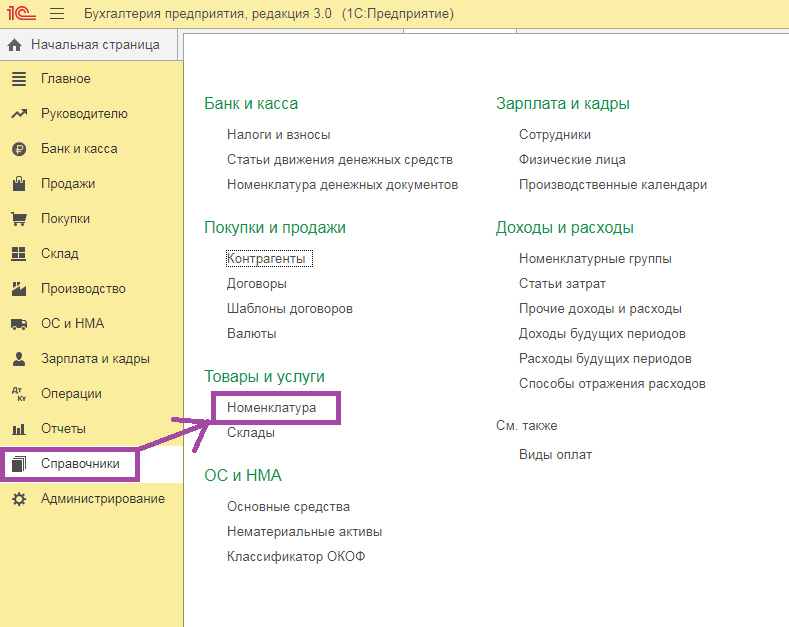Click the 1C logo icon
The width and height of the screenshot is (789, 627).
coord(21,13)
